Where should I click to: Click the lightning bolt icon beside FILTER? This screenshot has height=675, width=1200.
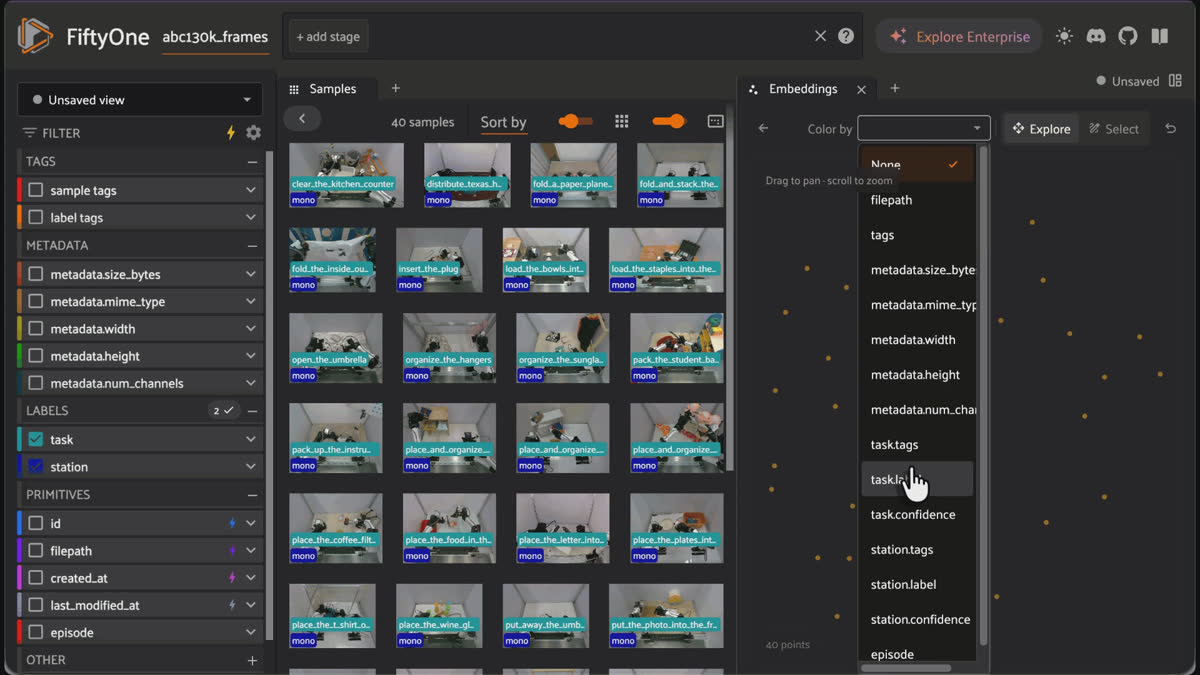point(231,132)
